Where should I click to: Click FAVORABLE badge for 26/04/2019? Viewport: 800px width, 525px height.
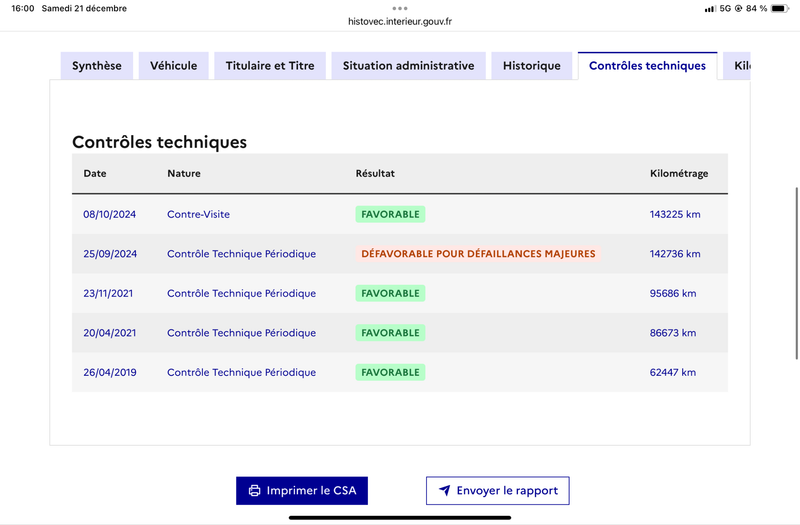[390, 372]
